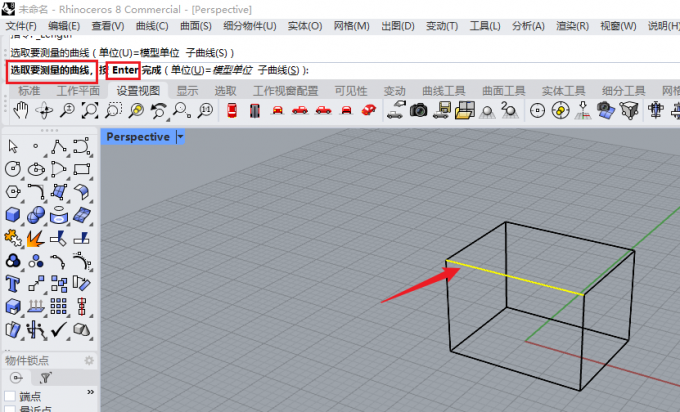This screenshot has width=680, height=412.
Task: Create a Box with the blue cube tool
Action: (13, 215)
